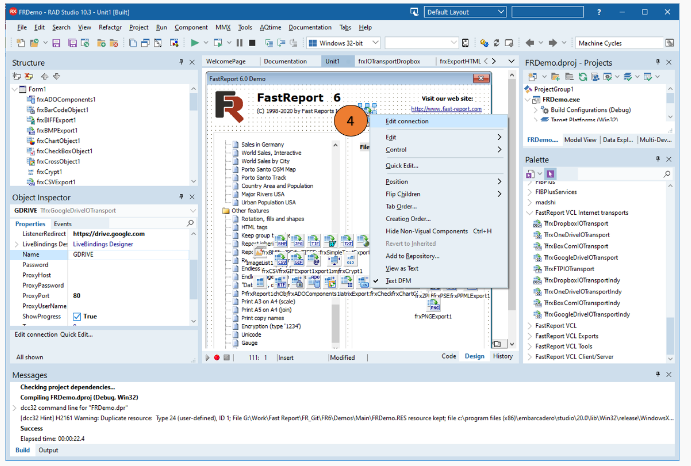Open the Windows 32-bit platform dropdown

click(x=375, y=43)
